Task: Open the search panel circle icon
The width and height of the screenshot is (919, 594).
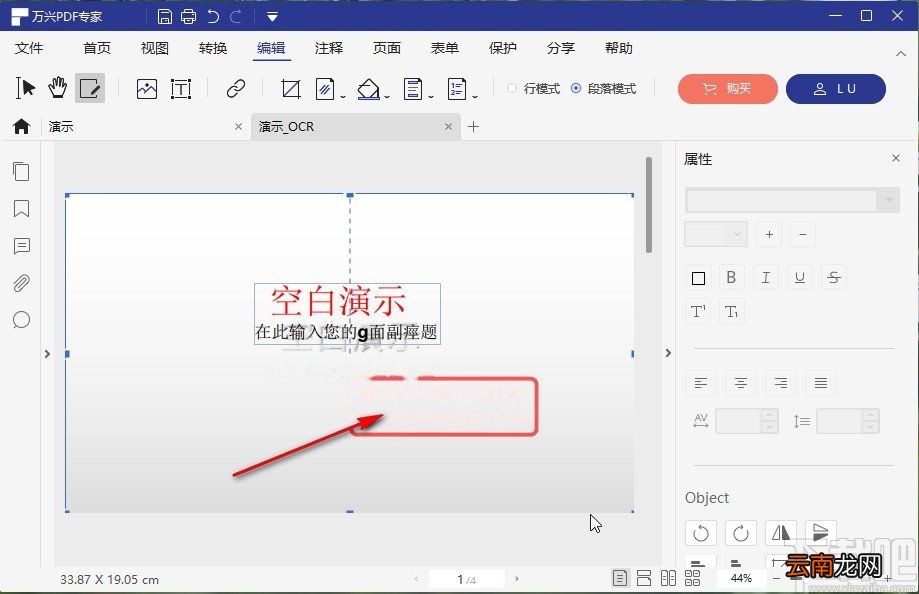Action: click(x=21, y=320)
